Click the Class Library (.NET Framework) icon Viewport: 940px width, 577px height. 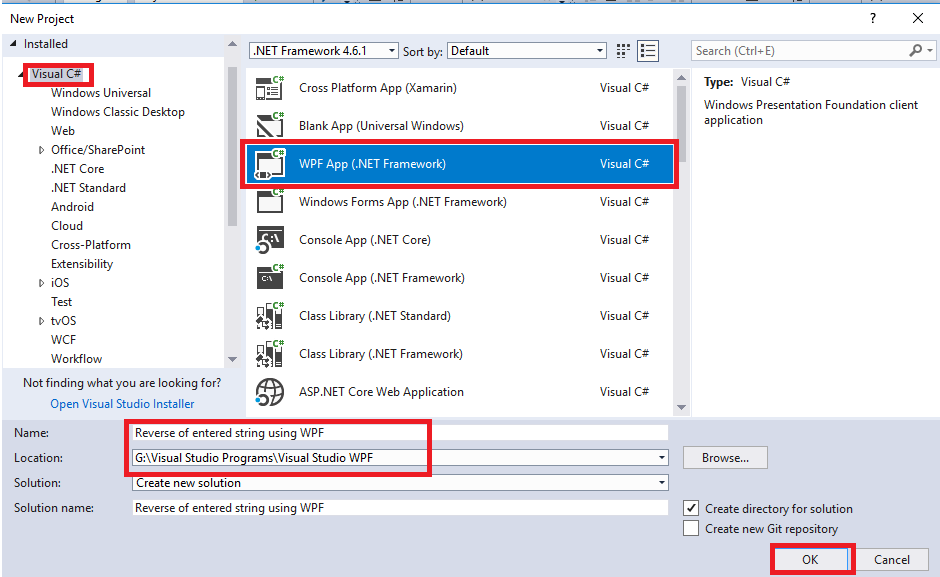pos(270,354)
